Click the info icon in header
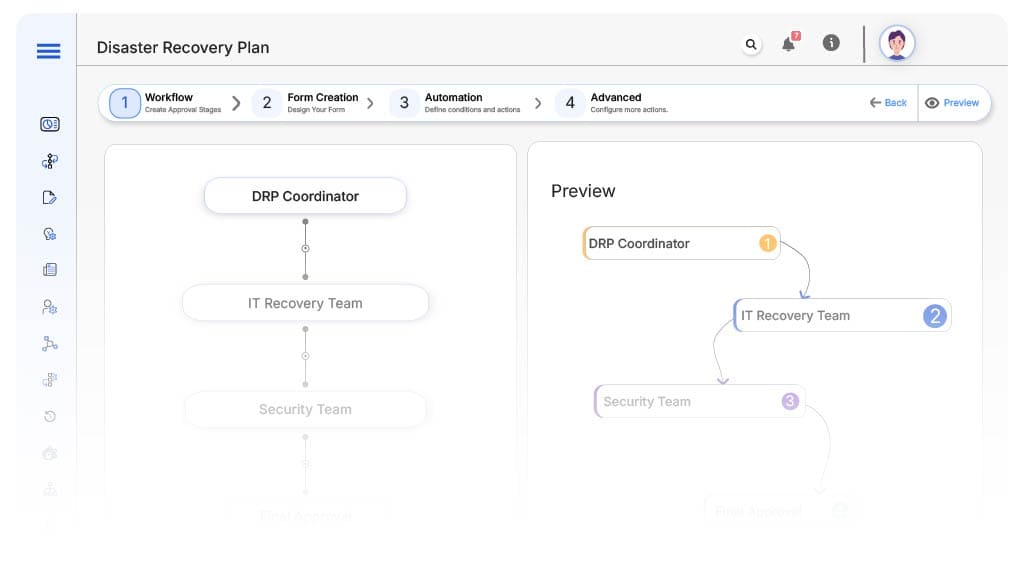1024x576 pixels. pyautogui.click(x=830, y=43)
